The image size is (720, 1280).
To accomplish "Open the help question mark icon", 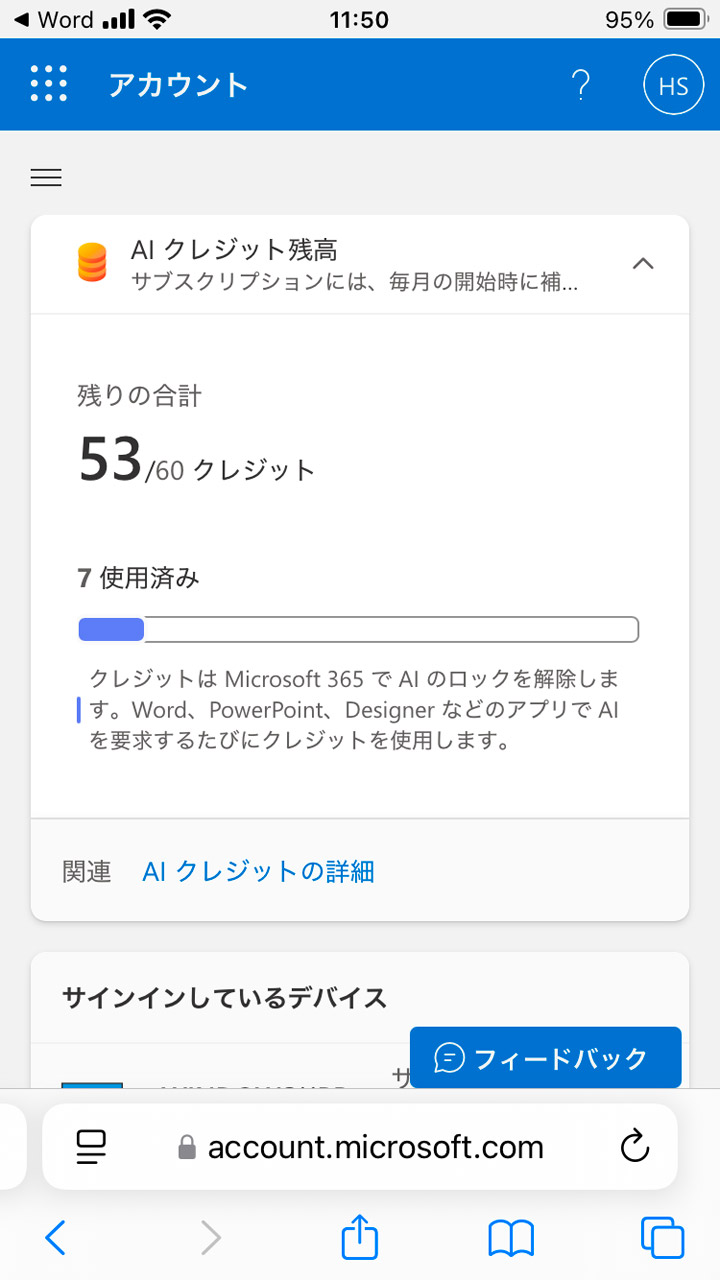I will [x=580, y=86].
